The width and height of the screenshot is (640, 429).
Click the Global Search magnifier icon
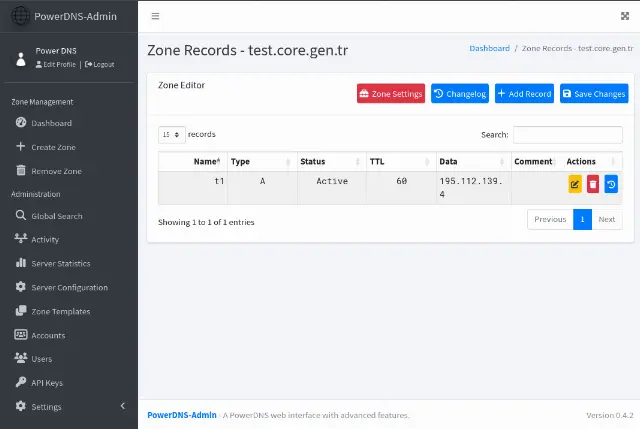[21, 215]
